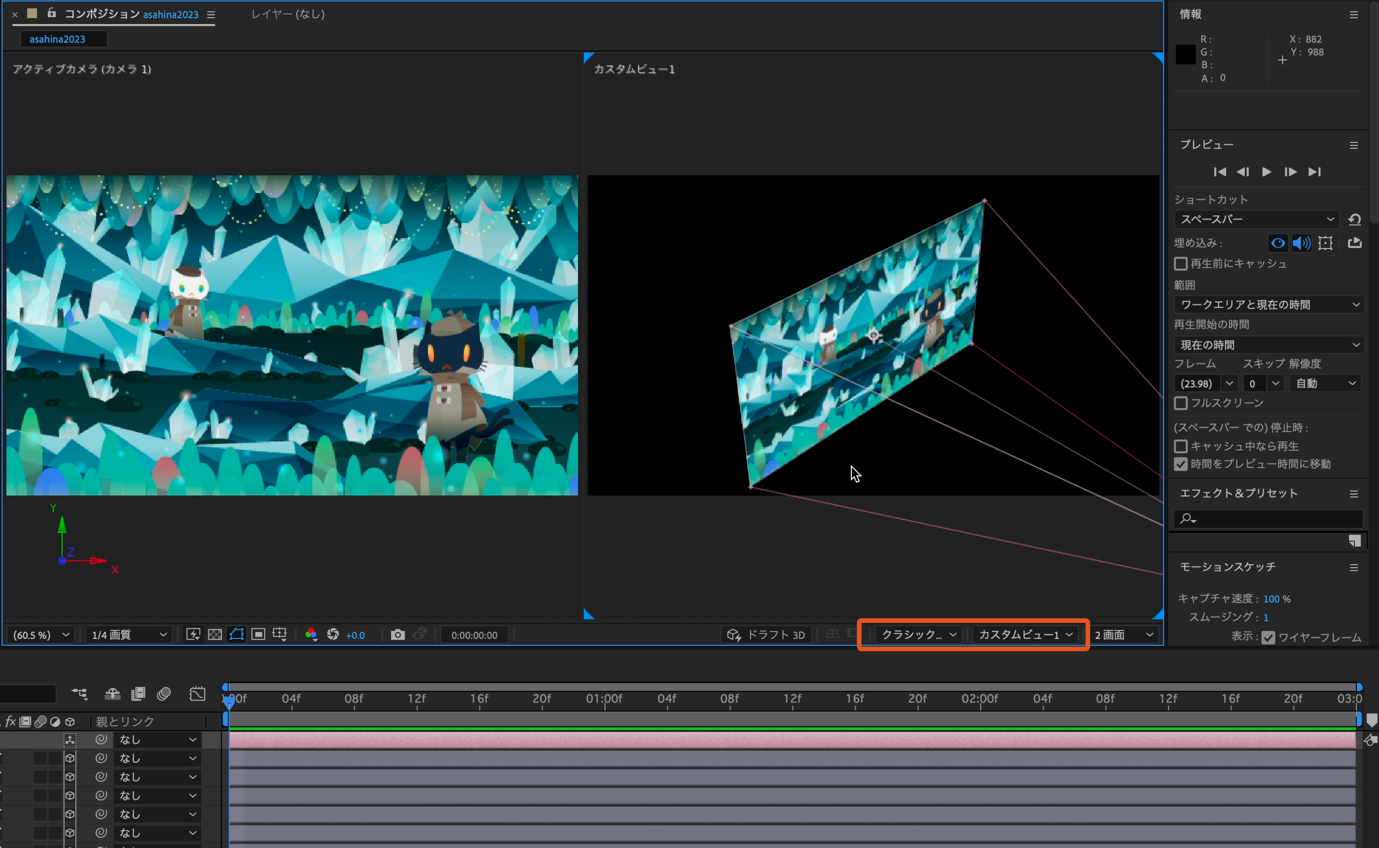Open スペースバー shortcut dropdown
1379x848 pixels.
click(1257, 220)
